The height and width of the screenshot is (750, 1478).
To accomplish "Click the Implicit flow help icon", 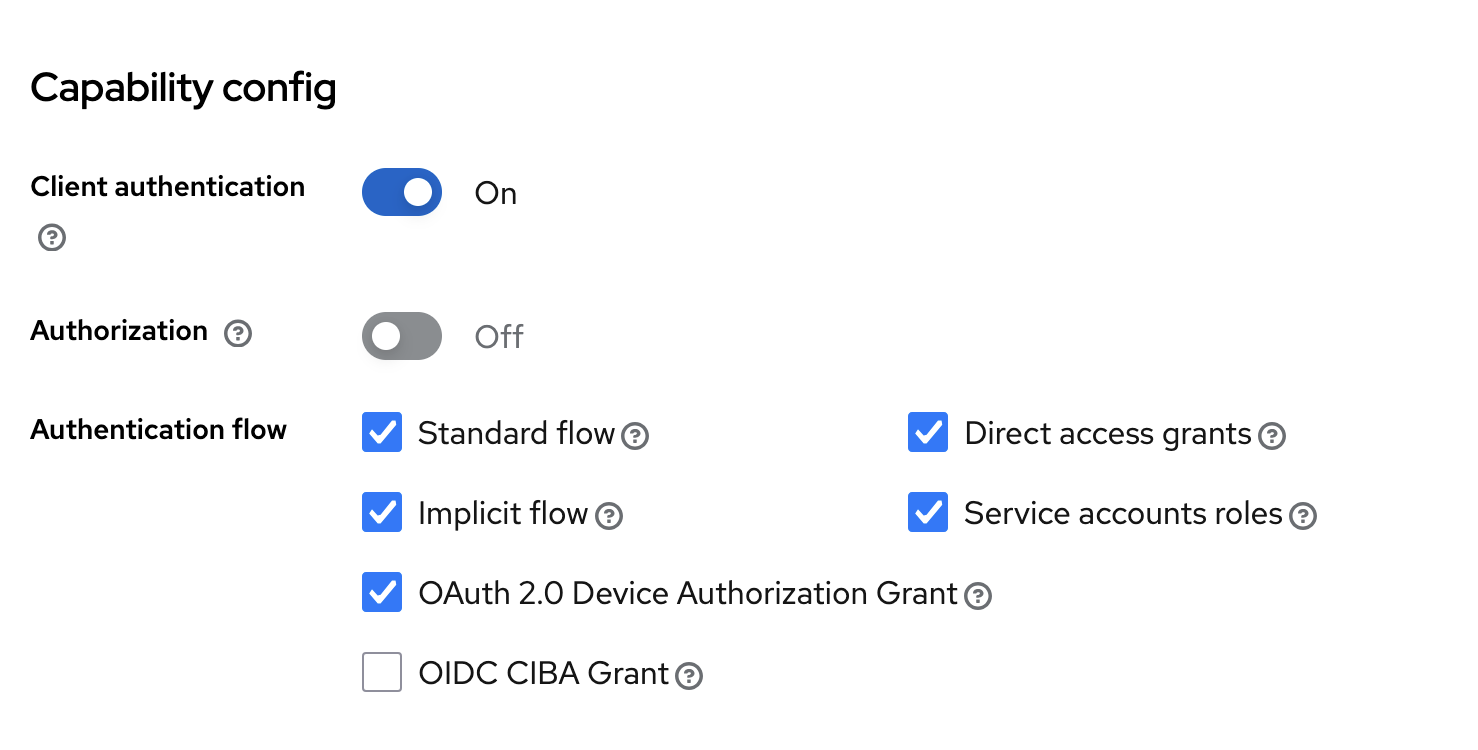I will click(x=608, y=516).
